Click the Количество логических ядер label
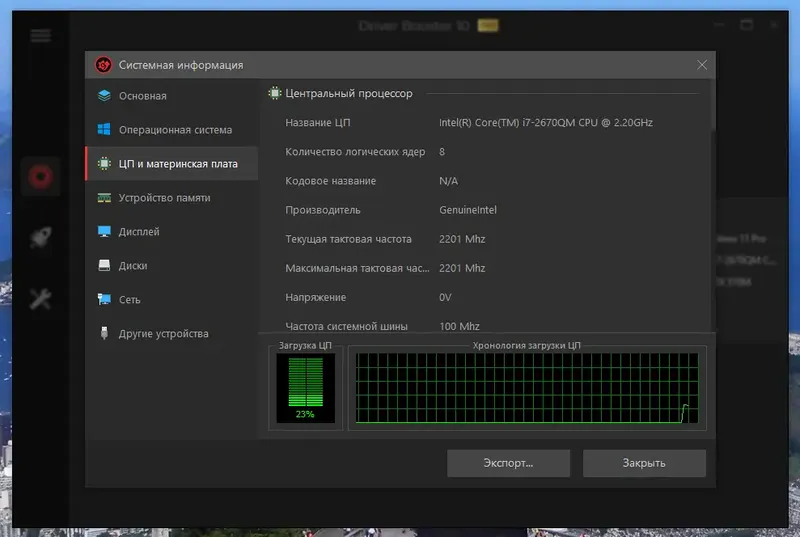Image resolution: width=800 pixels, height=537 pixels. 355,151
